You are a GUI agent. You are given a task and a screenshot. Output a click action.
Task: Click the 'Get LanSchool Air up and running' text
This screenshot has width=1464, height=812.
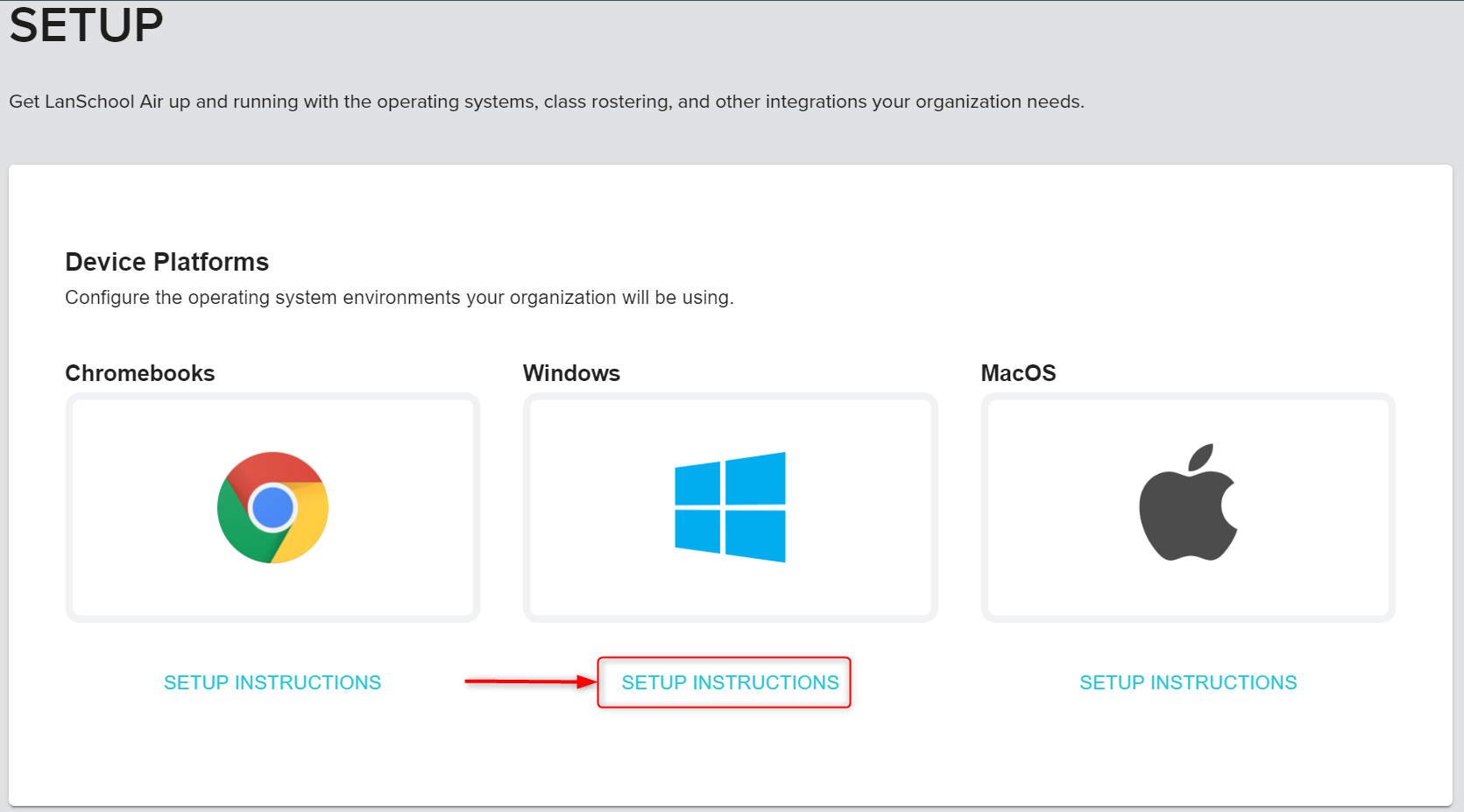[x=547, y=102]
